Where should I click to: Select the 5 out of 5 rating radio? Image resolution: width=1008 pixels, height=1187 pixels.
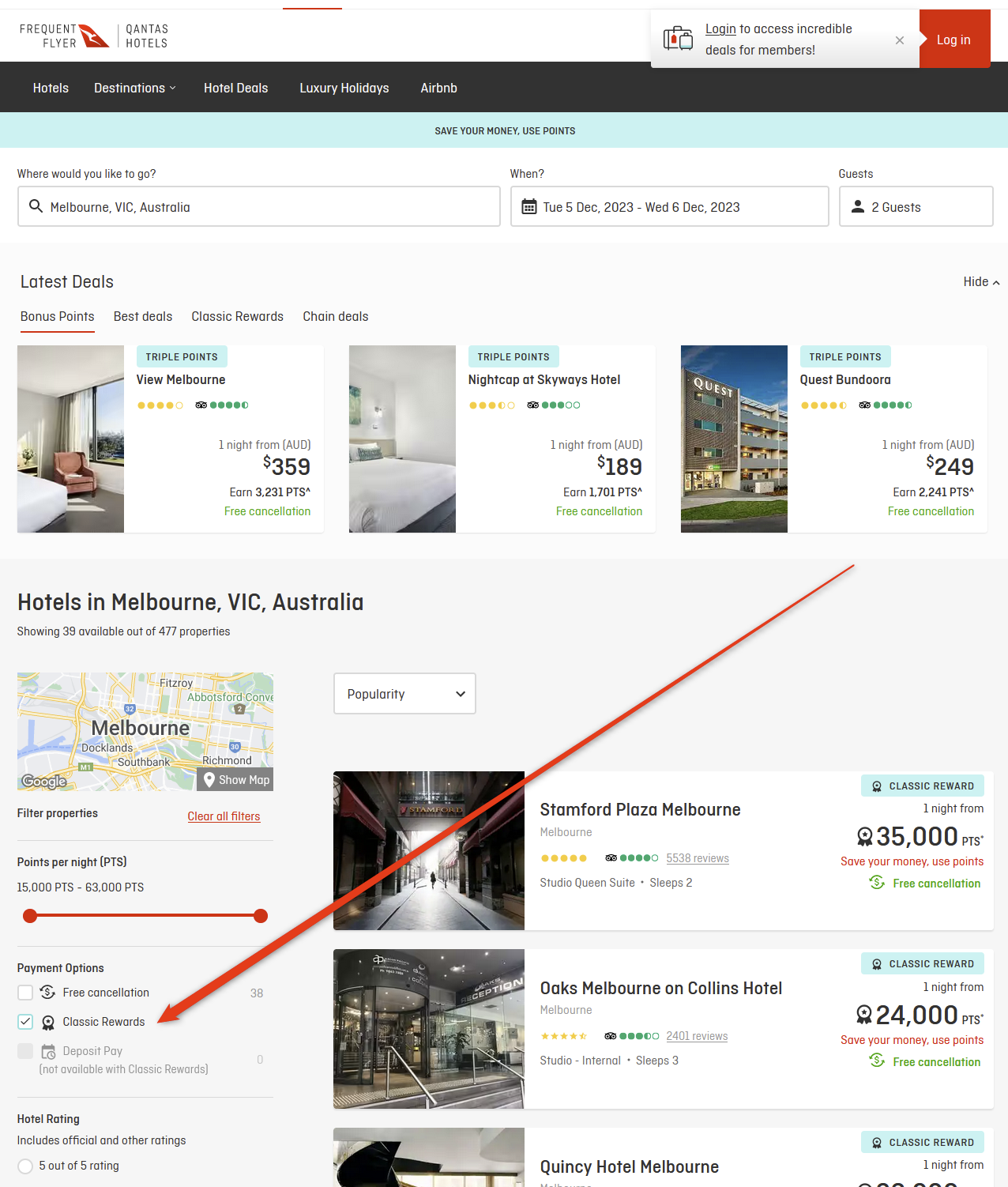pyautogui.click(x=25, y=1166)
